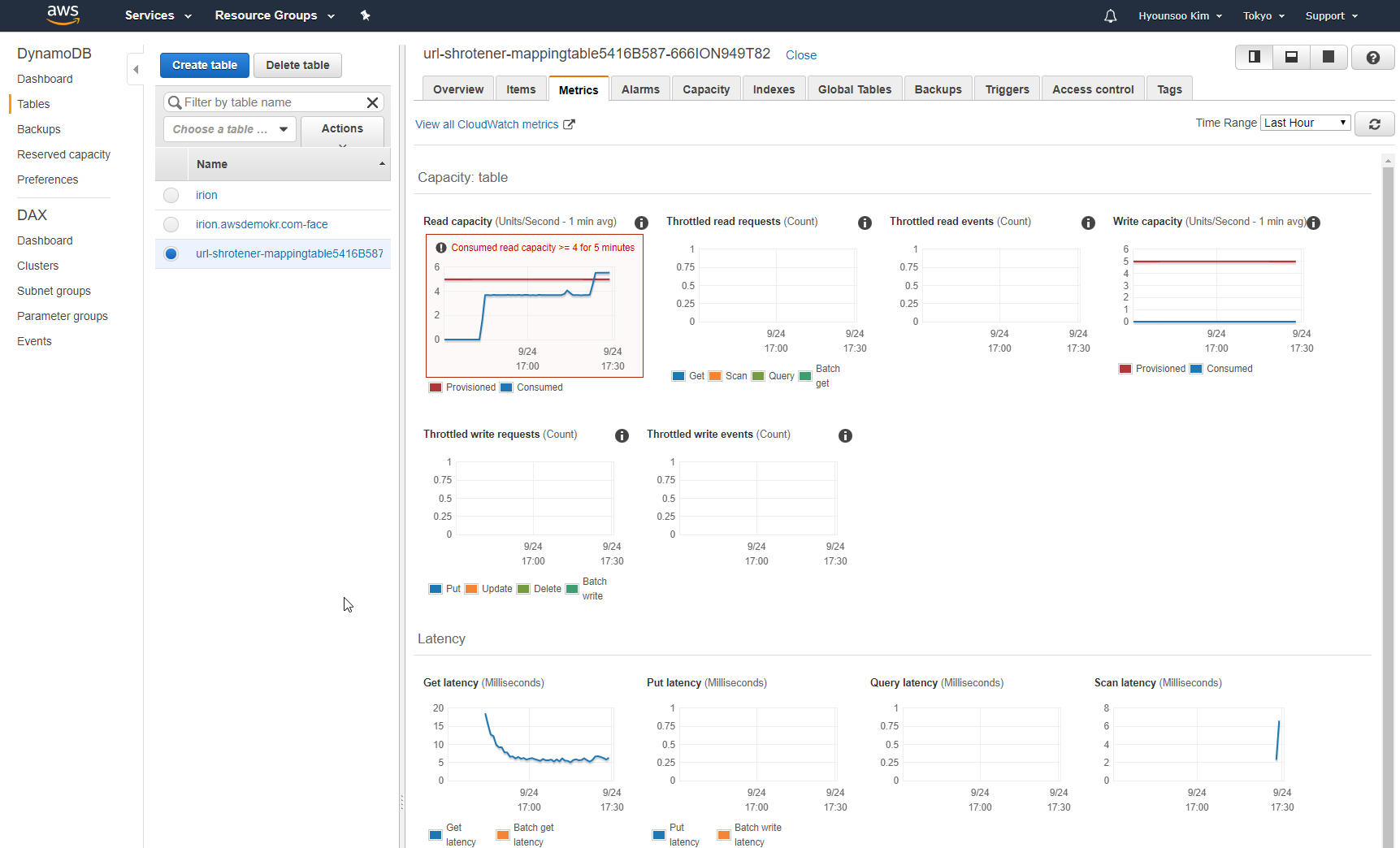The image size is (1400, 848).
Task: Open the Triggers tab
Action: 1007,89
